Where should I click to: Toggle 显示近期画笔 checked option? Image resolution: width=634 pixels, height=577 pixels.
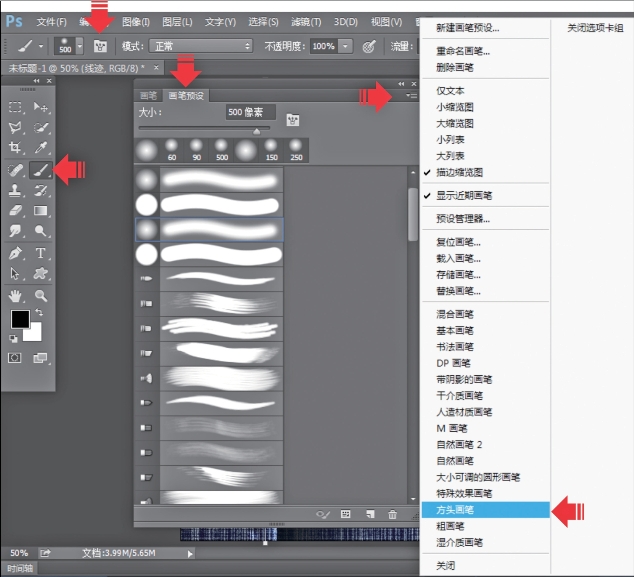(x=464, y=195)
